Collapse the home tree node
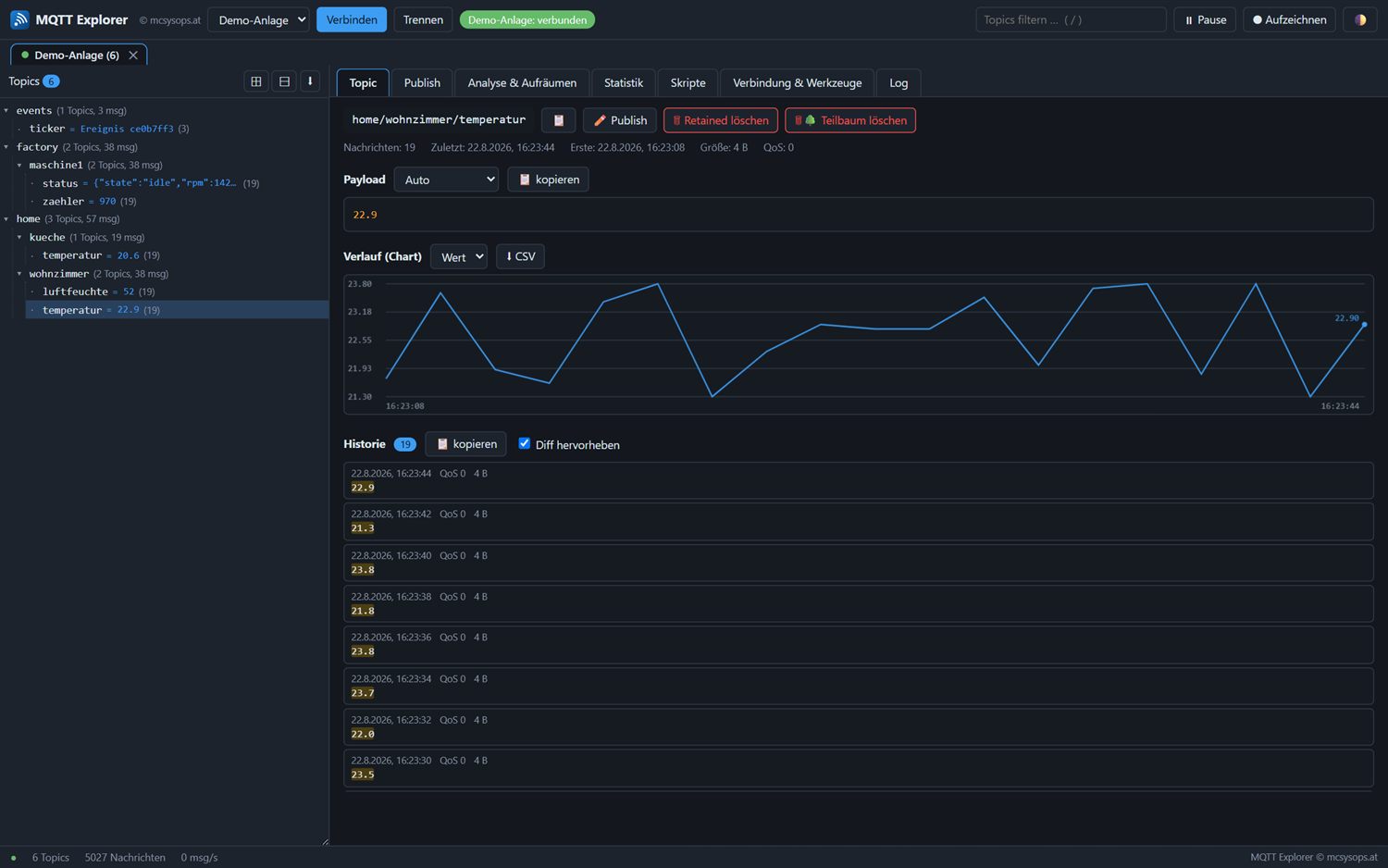This screenshot has height=868, width=1388. tap(6, 219)
